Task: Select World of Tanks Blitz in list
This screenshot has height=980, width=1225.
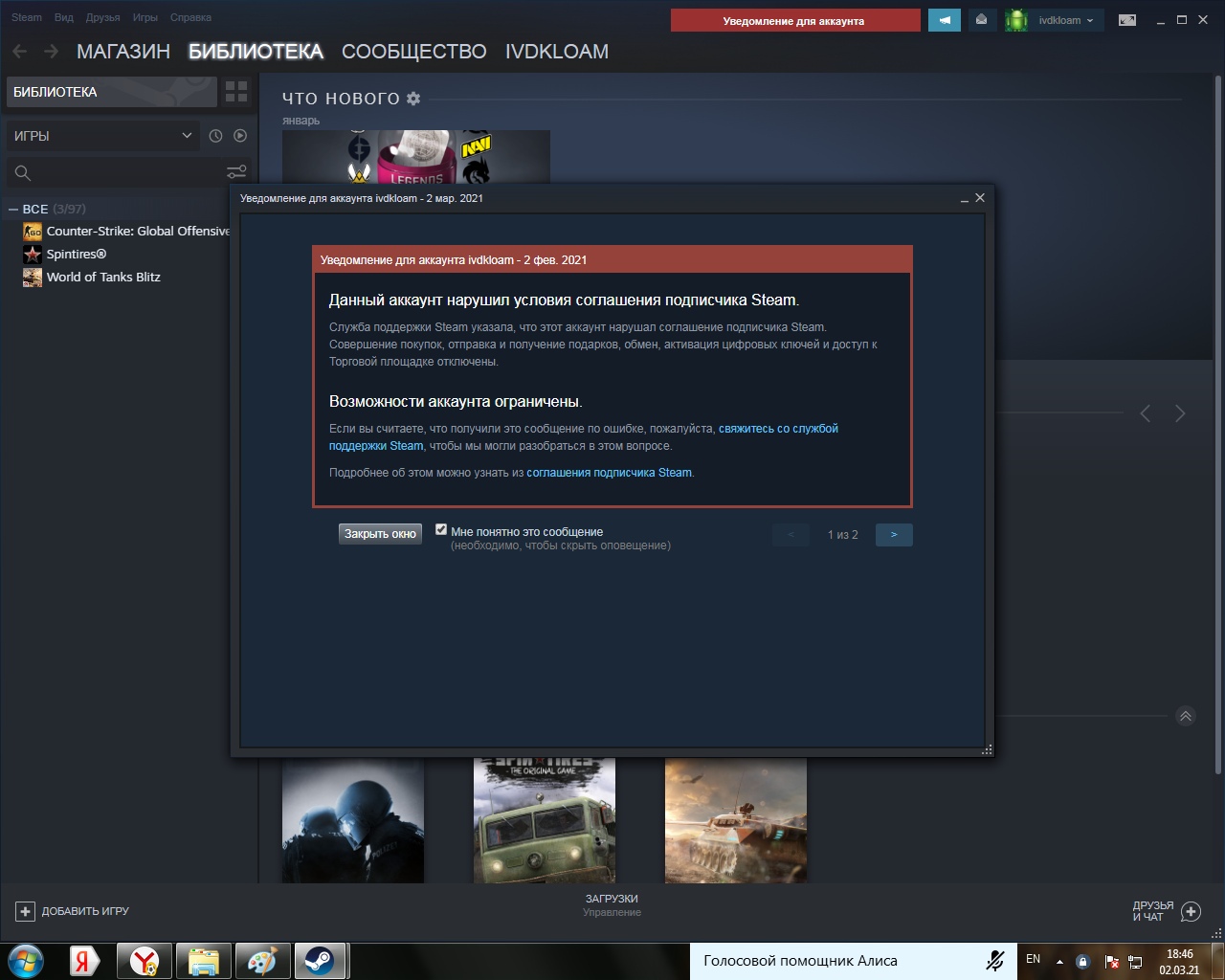Action: (103, 278)
